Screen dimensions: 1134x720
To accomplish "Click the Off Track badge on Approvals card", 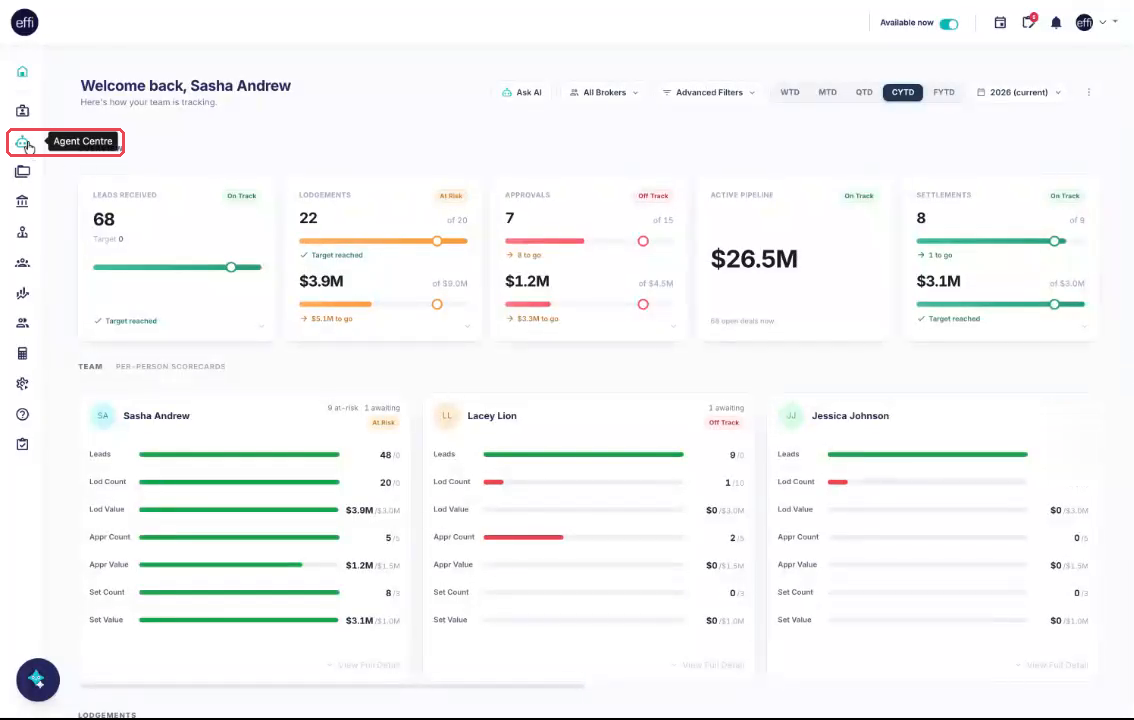I will tap(653, 196).
